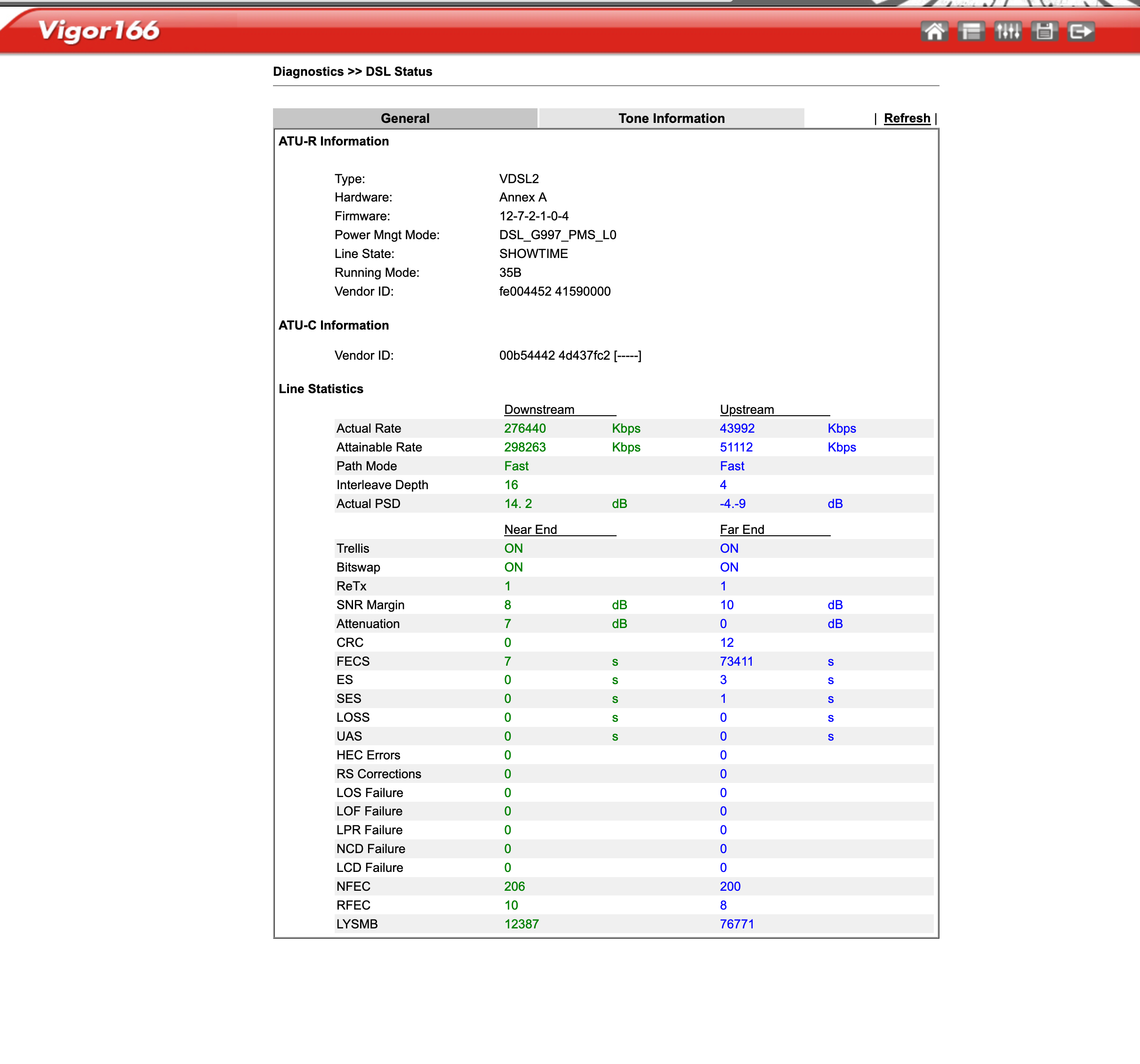The width and height of the screenshot is (1140, 1064).
Task: Open the layout panel icon
Action: [971, 31]
